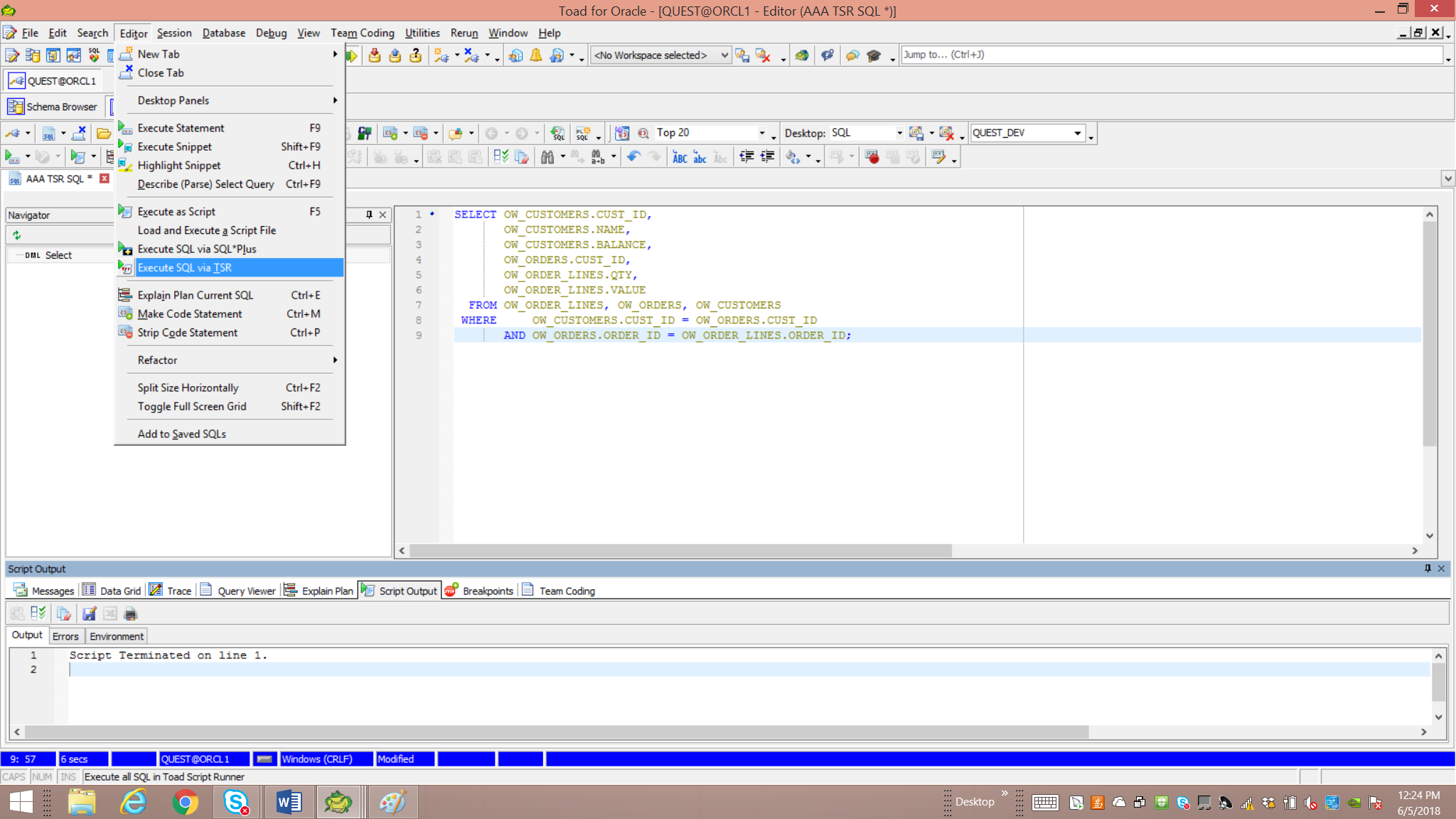This screenshot has width=1456, height=819.
Task: Switch to the Errors sub-tab
Action: pos(65,636)
